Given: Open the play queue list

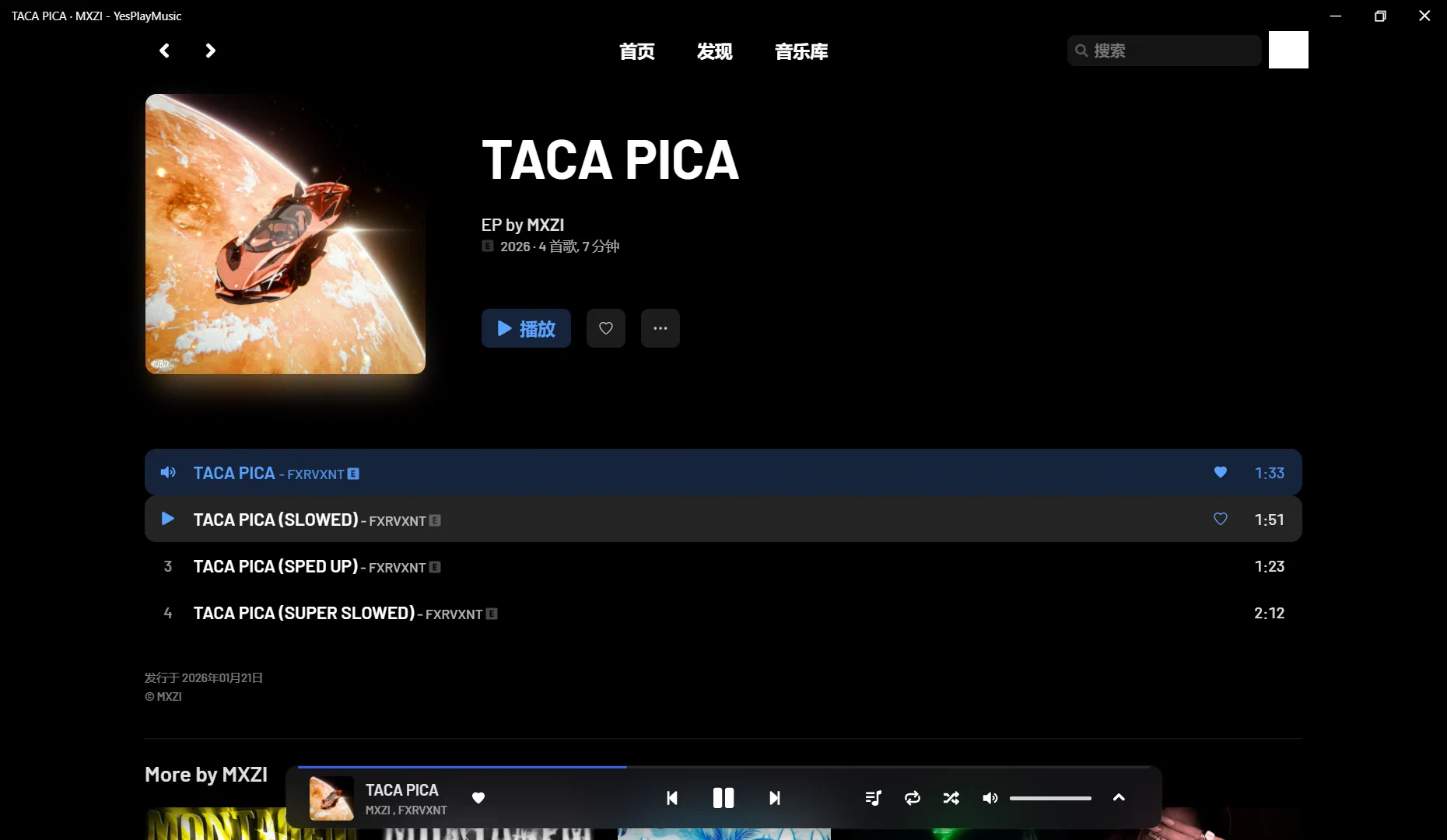Looking at the screenshot, I should coord(873,798).
